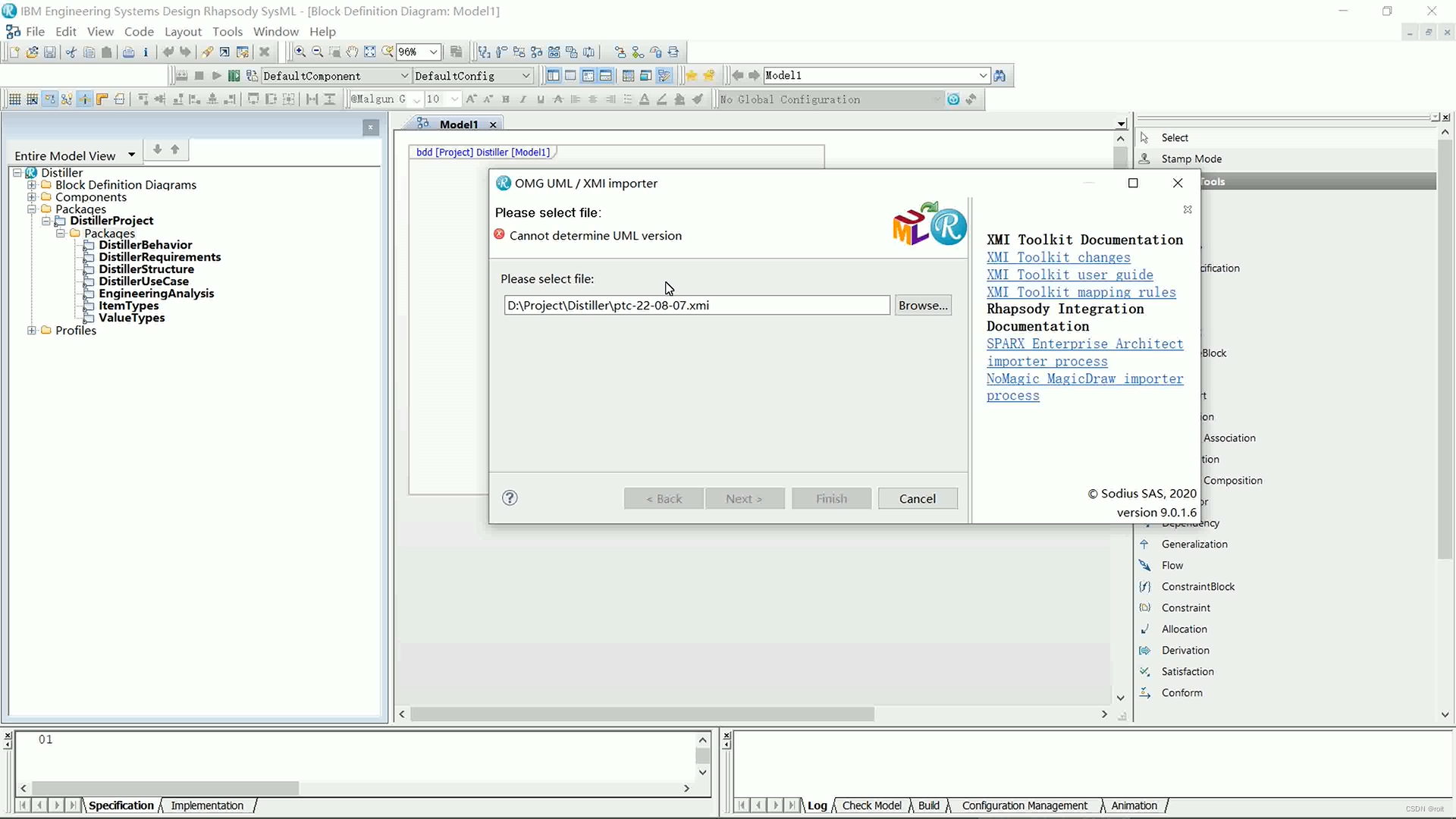Image resolution: width=1456 pixels, height=819 pixels.
Task: Click the down arrow in browser panel
Action: click(x=157, y=149)
